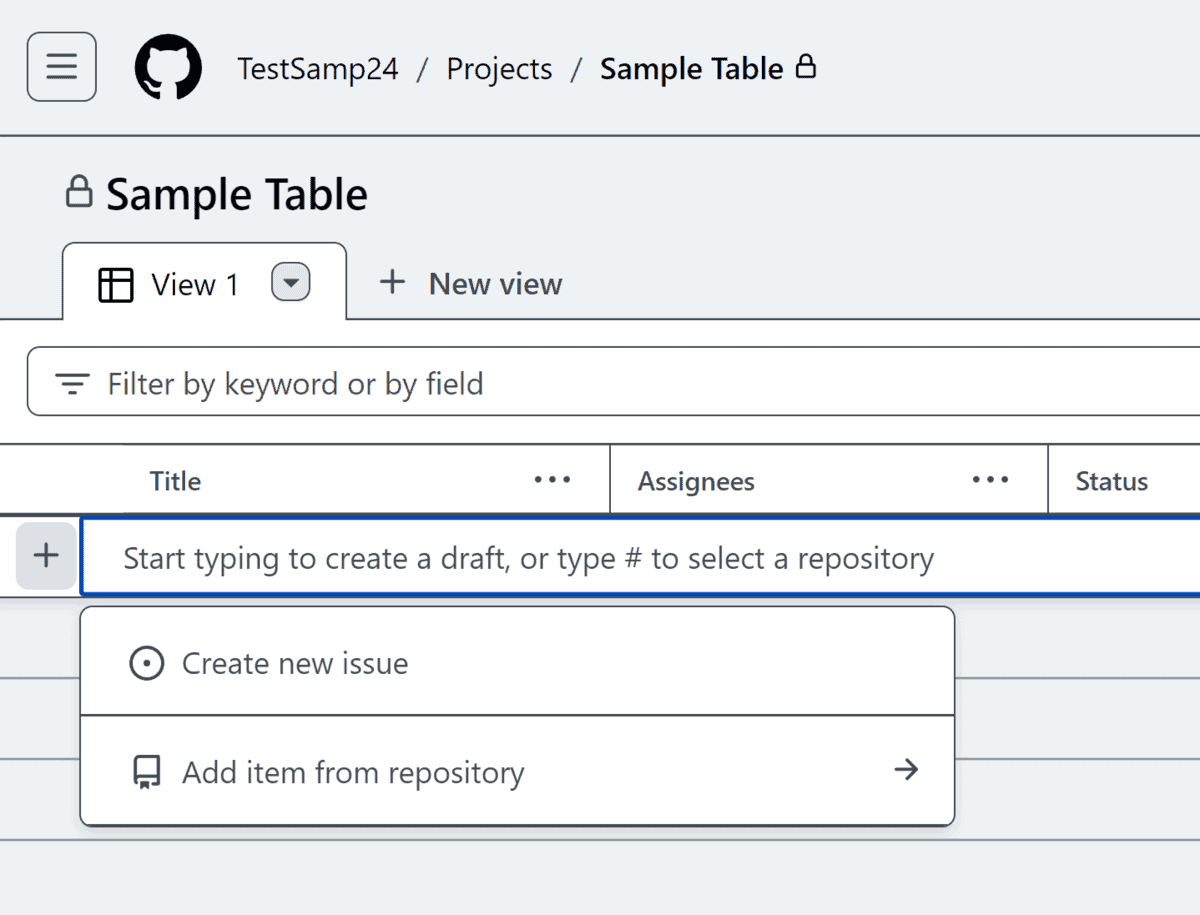Click the Status column header
Viewport: 1200px width, 915px height.
(1111, 480)
